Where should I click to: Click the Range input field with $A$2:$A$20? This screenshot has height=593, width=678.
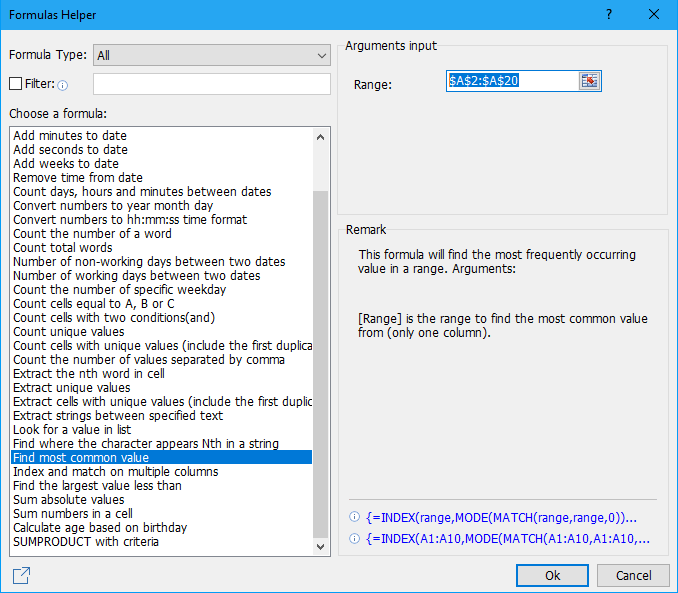pyautogui.click(x=511, y=81)
